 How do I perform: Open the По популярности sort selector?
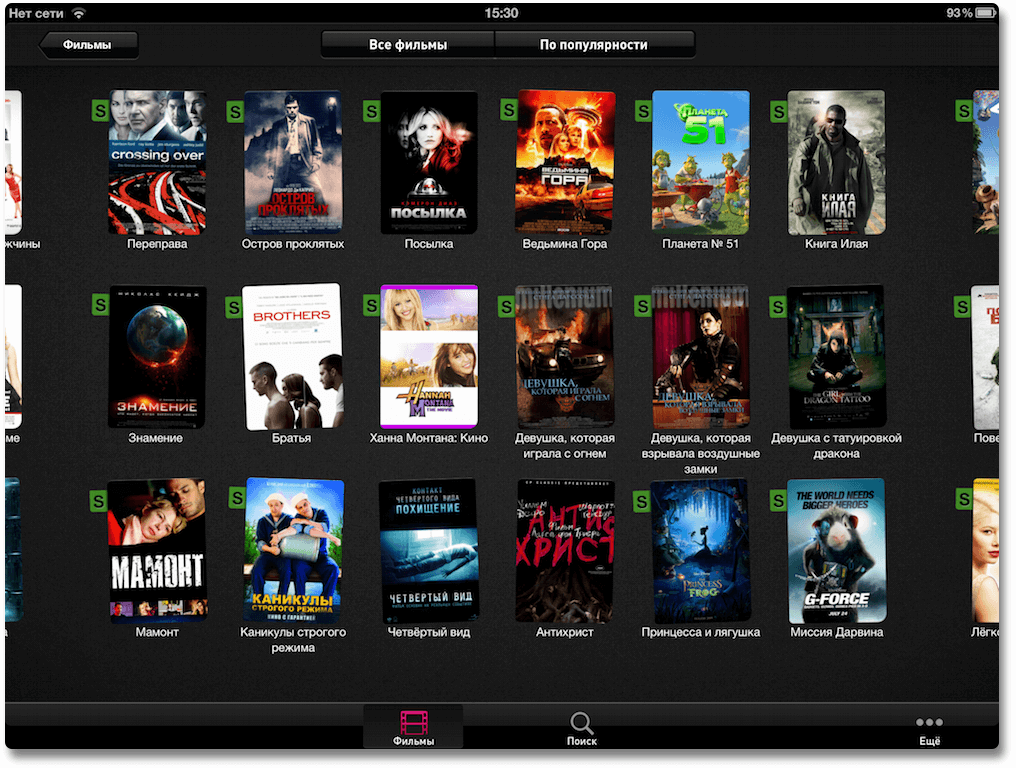pos(594,45)
